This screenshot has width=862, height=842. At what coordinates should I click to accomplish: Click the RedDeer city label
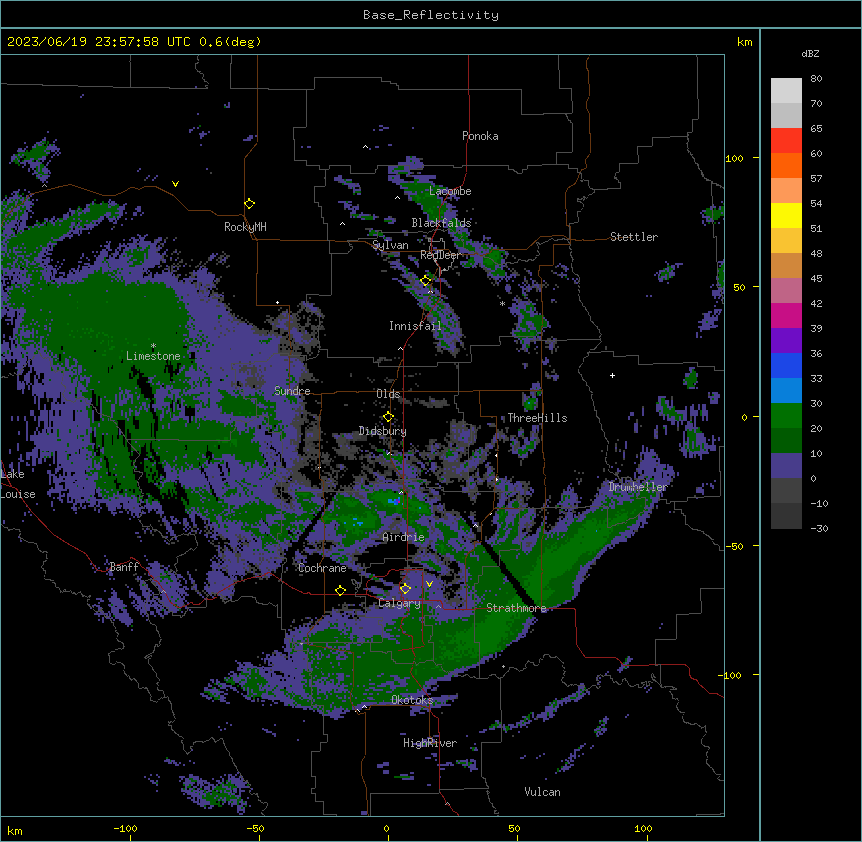click(440, 255)
